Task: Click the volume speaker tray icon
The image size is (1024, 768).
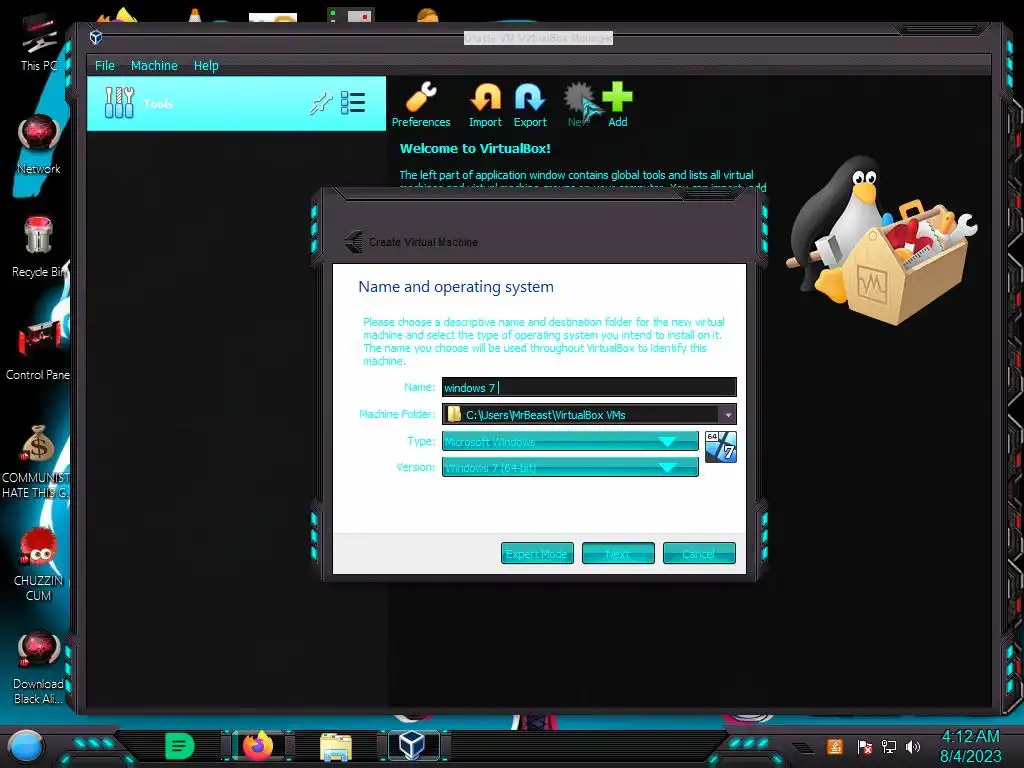Action: tap(913, 746)
